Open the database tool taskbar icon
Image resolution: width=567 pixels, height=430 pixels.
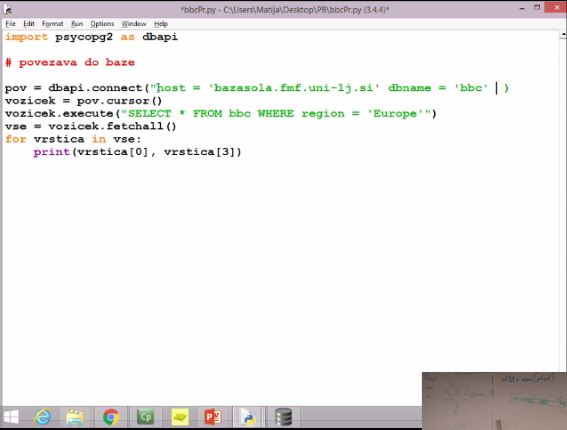pyautogui.click(x=283, y=417)
